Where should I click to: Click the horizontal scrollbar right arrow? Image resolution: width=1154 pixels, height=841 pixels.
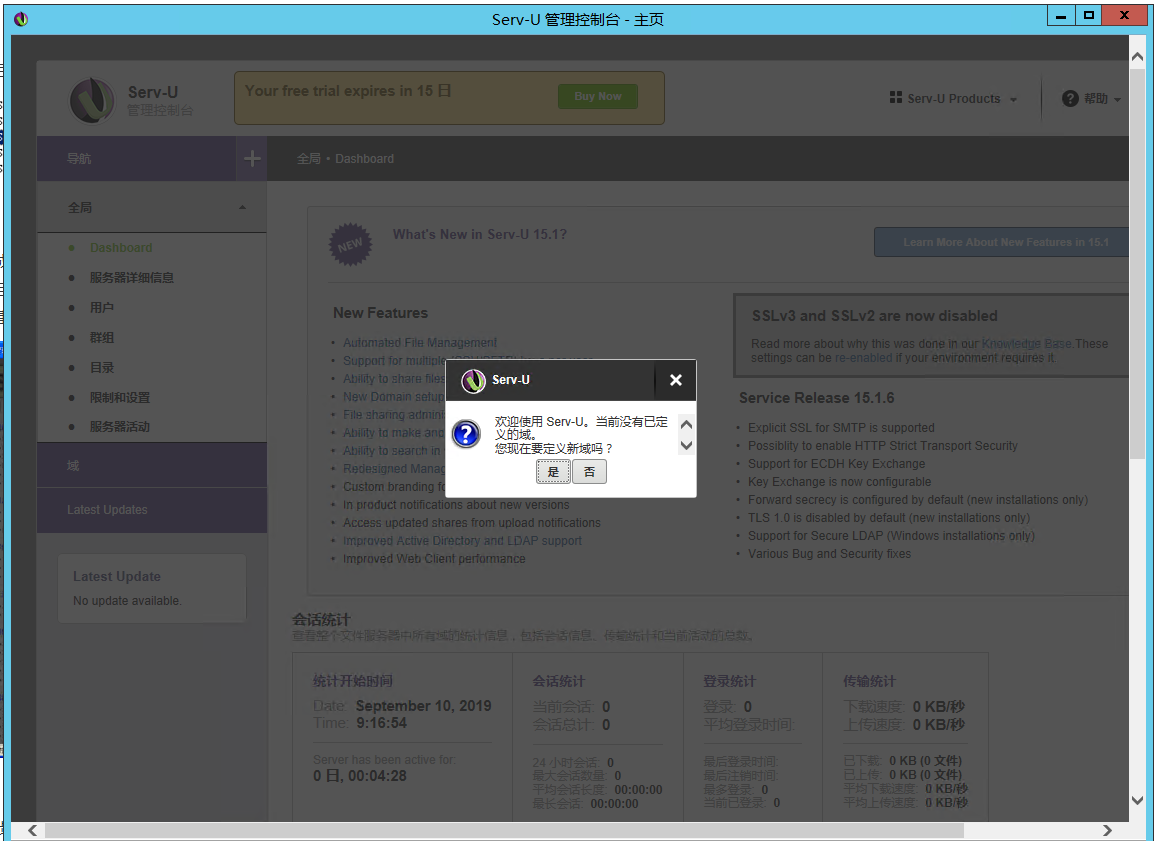click(1107, 830)
